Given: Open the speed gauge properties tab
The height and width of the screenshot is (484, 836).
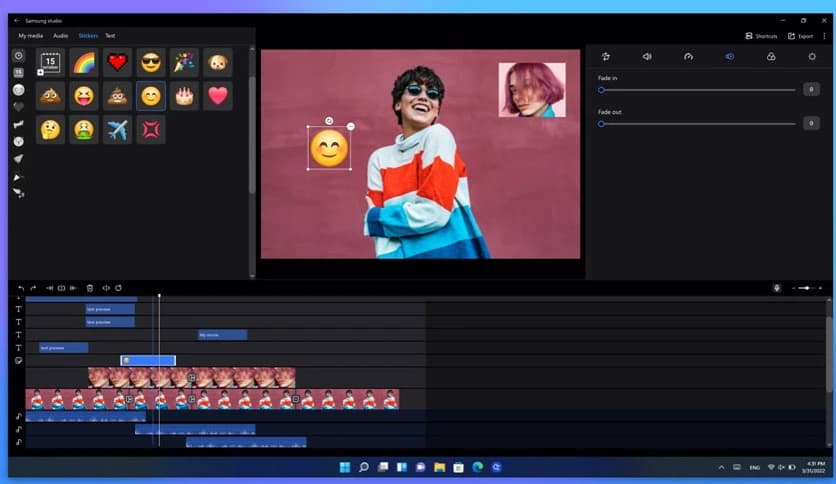Looking at the screenshot, I should [688, 57].
